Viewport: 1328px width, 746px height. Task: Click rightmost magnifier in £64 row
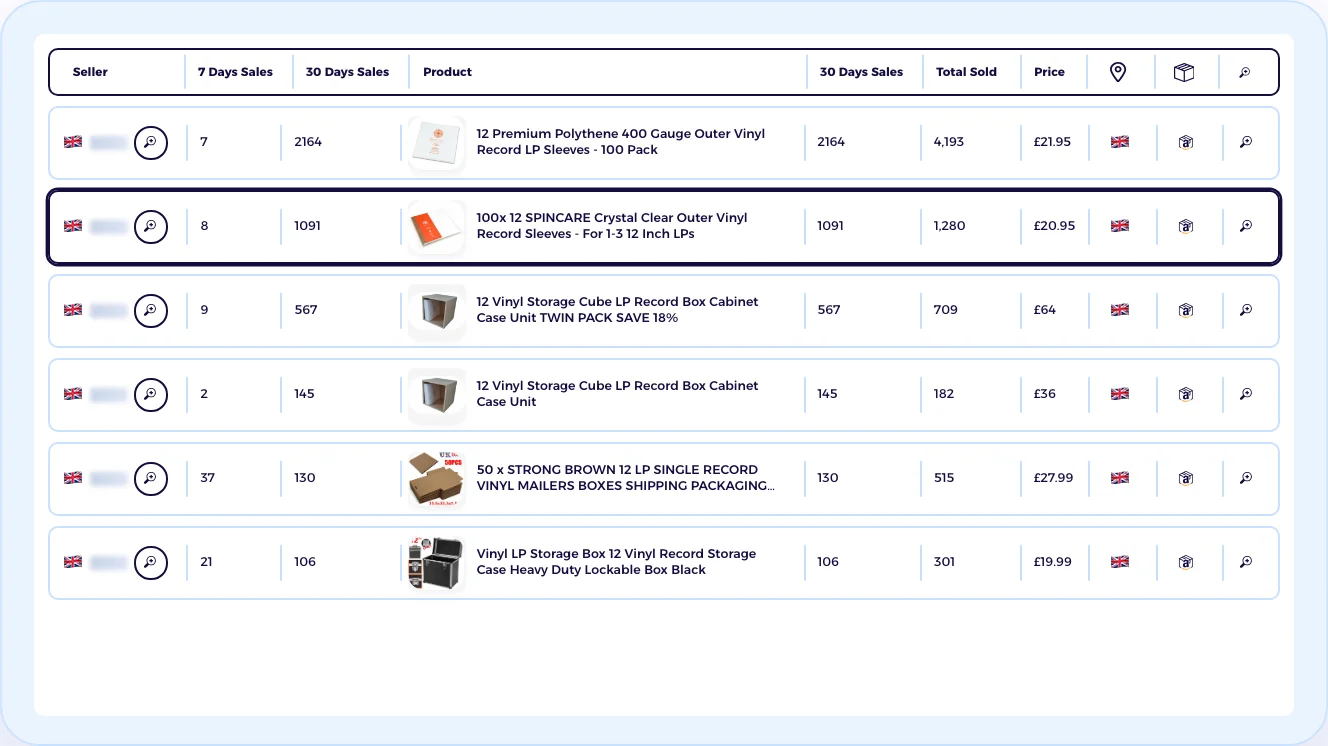(x=1246, y=310)
